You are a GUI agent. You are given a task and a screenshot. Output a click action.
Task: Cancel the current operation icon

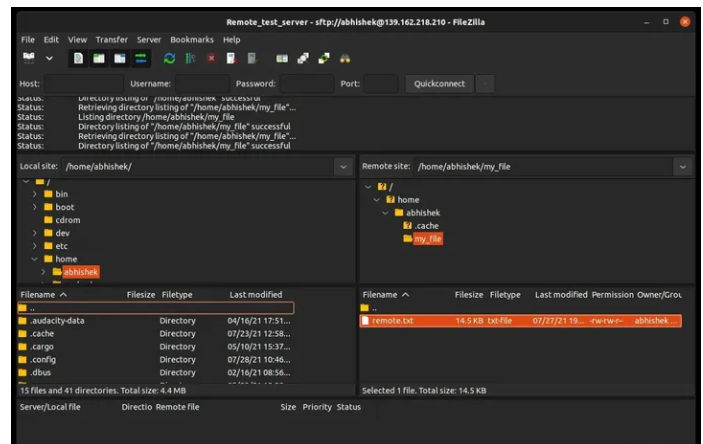tap(211, 58)
